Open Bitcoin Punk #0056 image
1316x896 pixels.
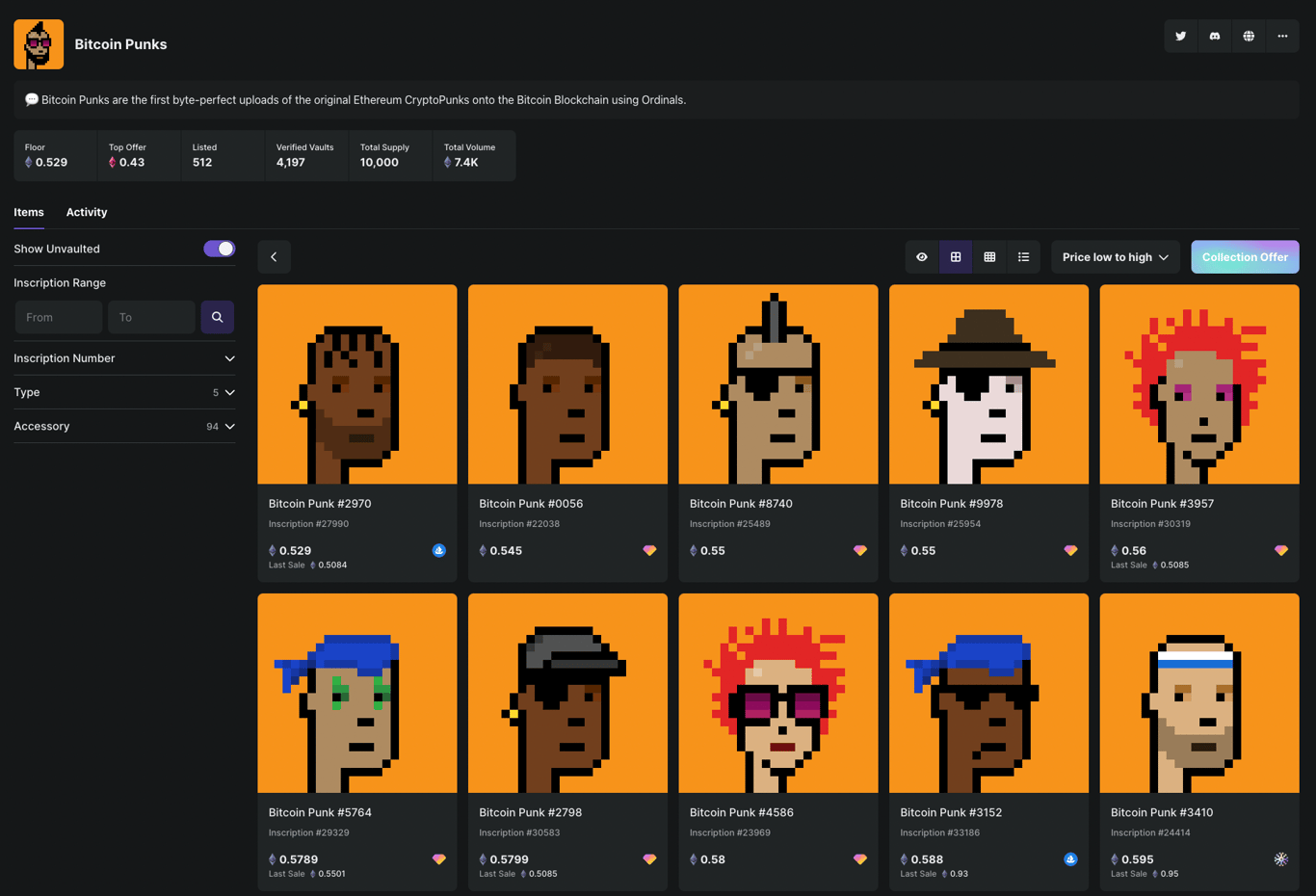point(568,384)
